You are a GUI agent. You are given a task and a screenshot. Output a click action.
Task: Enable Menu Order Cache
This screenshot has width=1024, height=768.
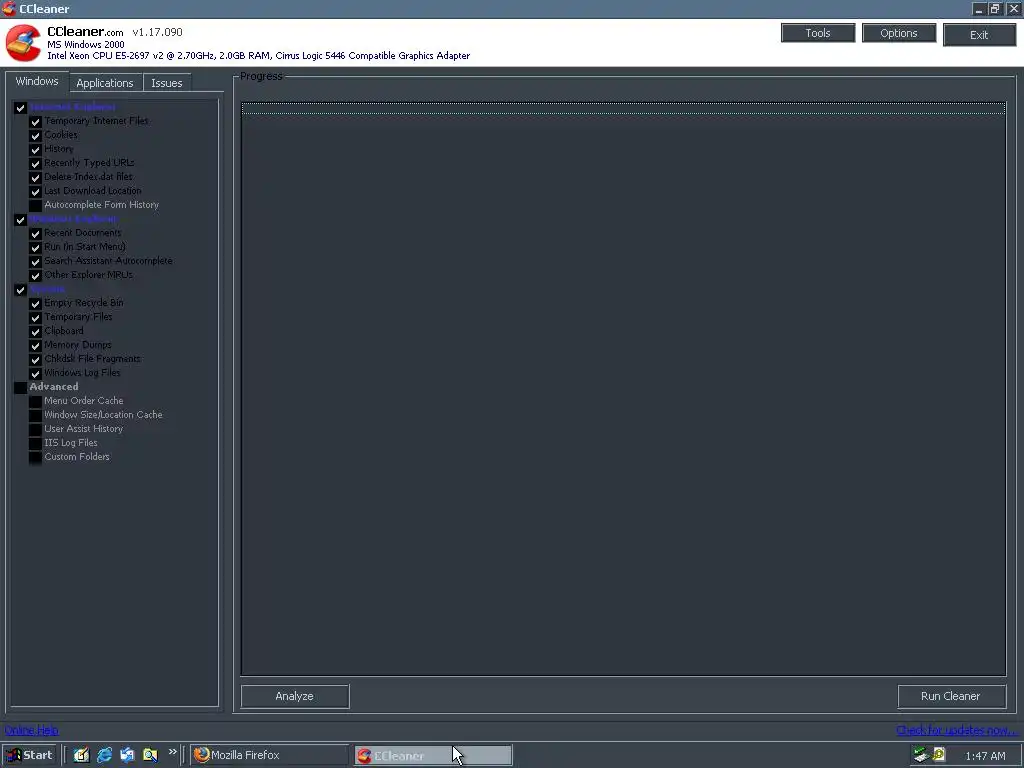coord(35,402)
